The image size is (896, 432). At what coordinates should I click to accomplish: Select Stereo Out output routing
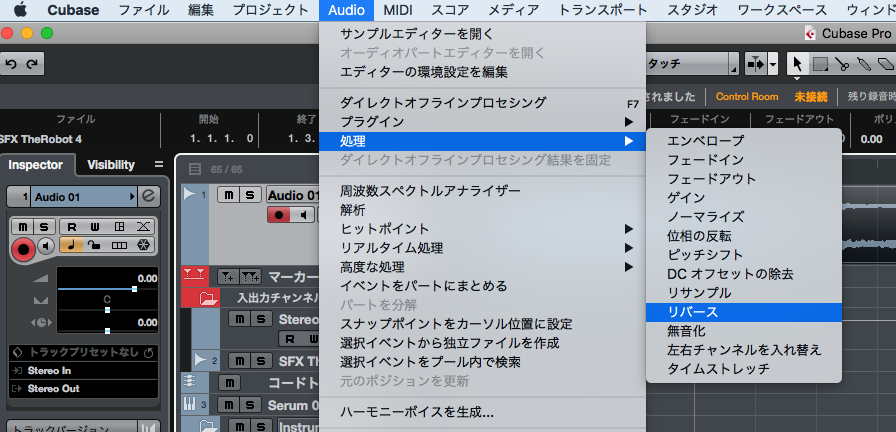(83, 389)
